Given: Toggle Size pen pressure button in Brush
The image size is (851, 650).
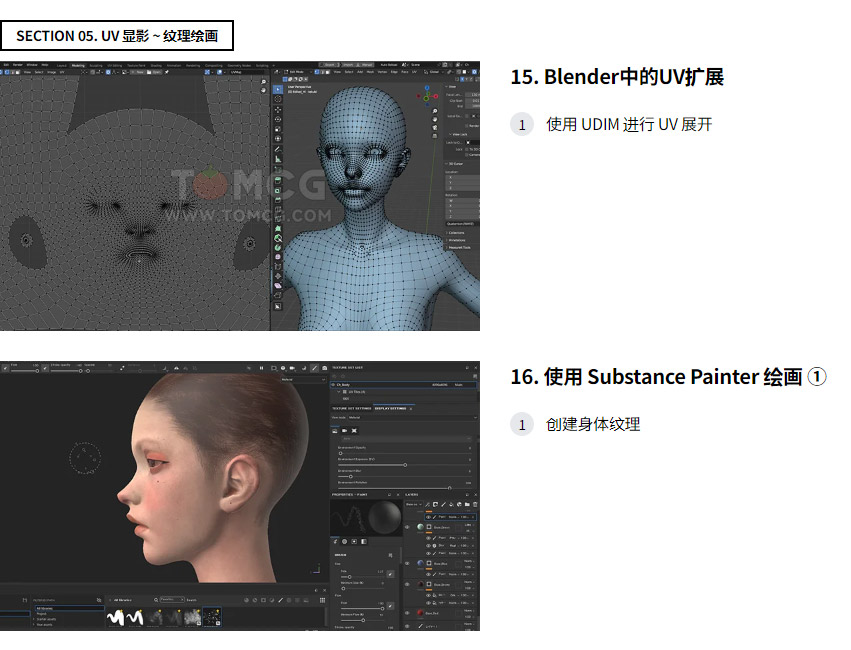Looking at the screenshot, I should point(390,574).
